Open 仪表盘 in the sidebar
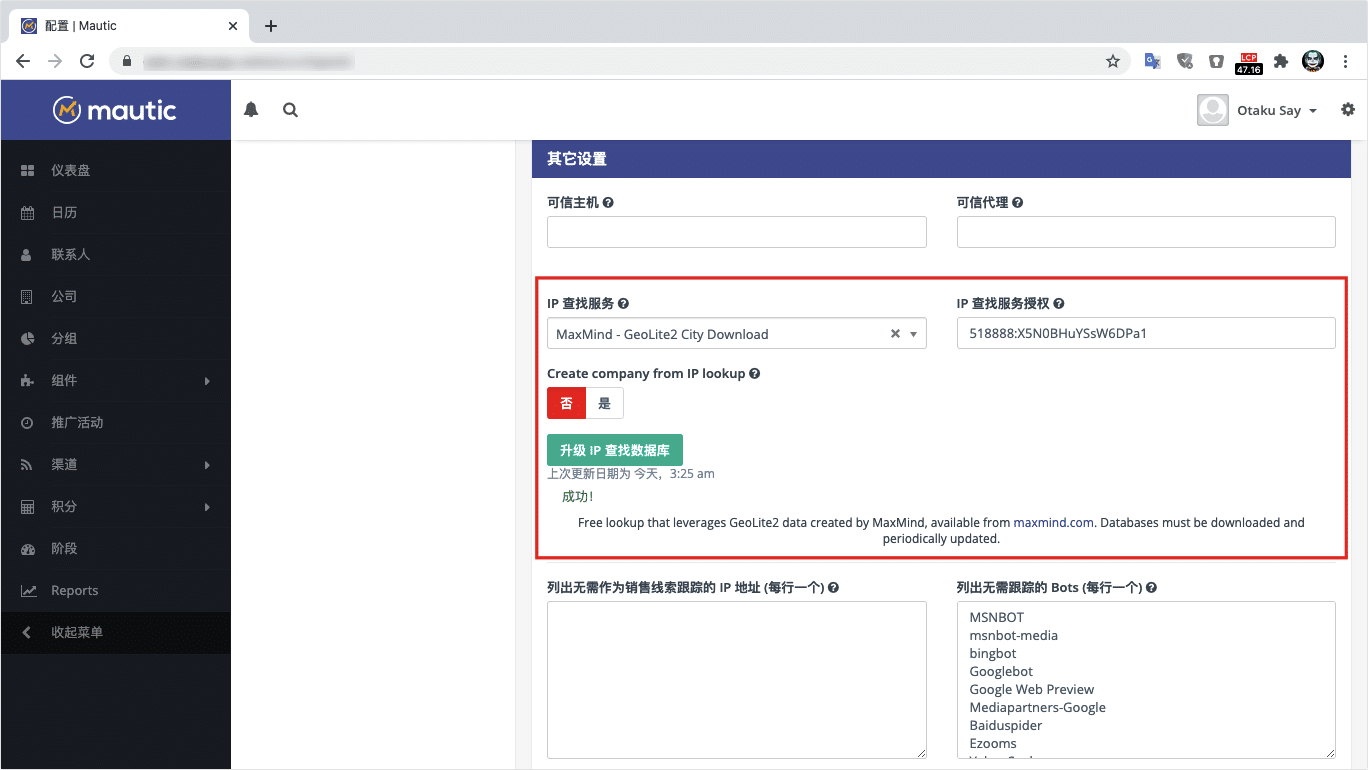The image size is (1368, 770). tap(115, 171)
